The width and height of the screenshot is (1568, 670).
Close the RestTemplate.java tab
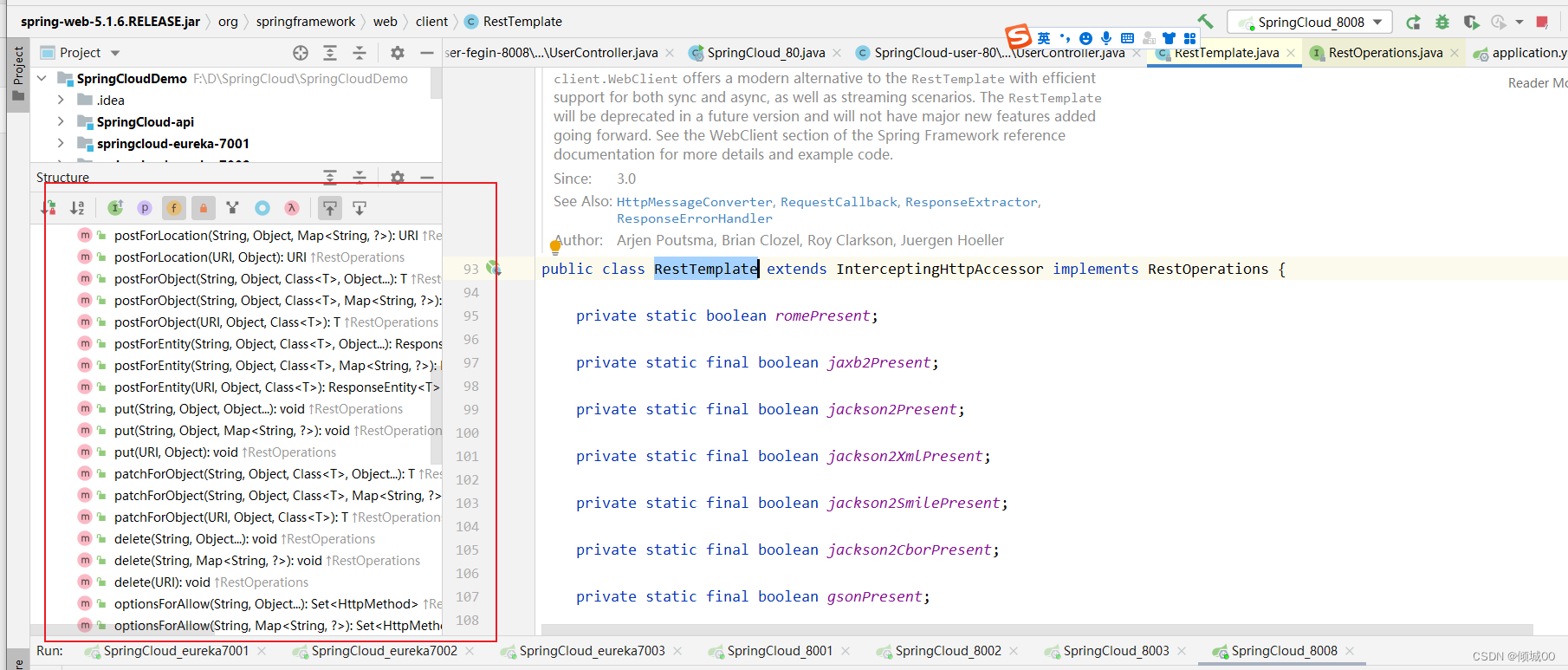[1291, 53]
